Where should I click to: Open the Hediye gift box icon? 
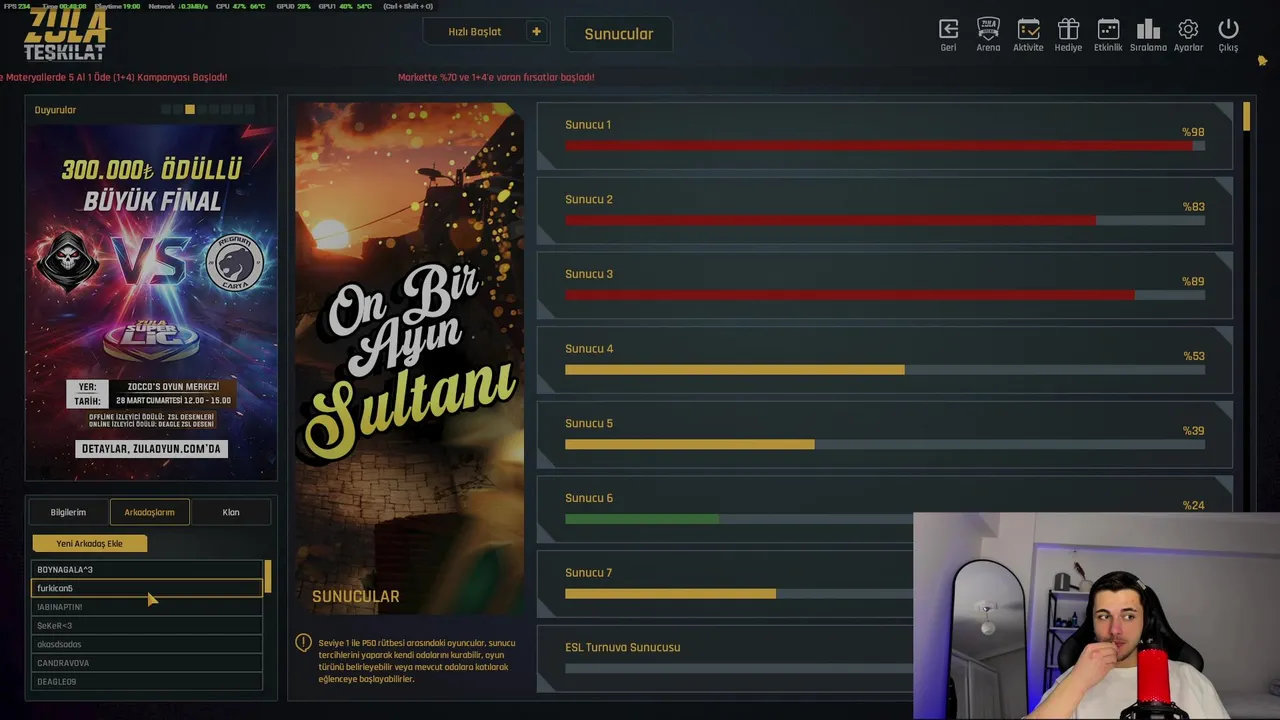click(x=1068, y=29)
